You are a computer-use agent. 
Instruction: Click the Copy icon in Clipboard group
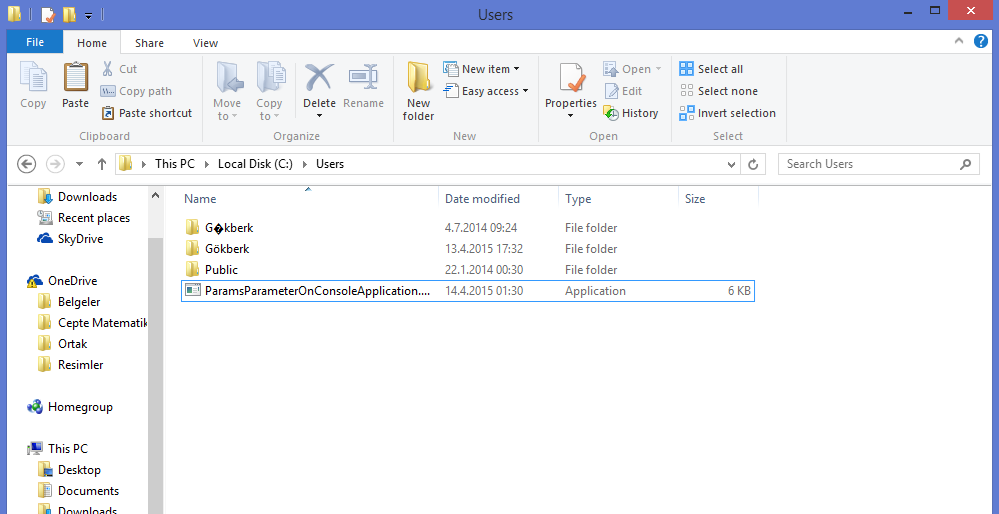coord(33,76)
